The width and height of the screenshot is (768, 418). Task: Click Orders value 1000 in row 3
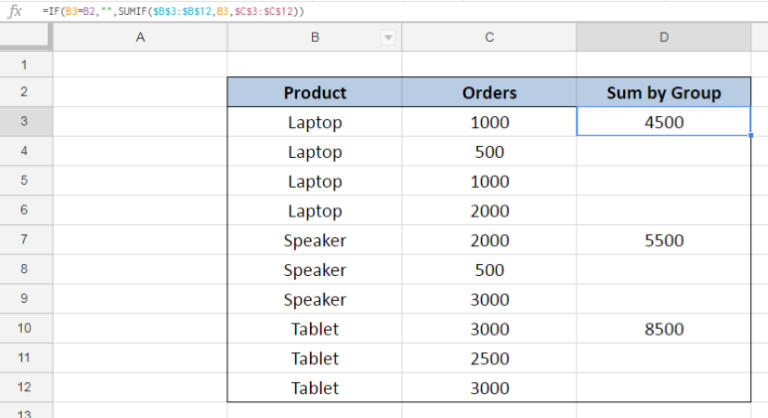click(489, 122)
